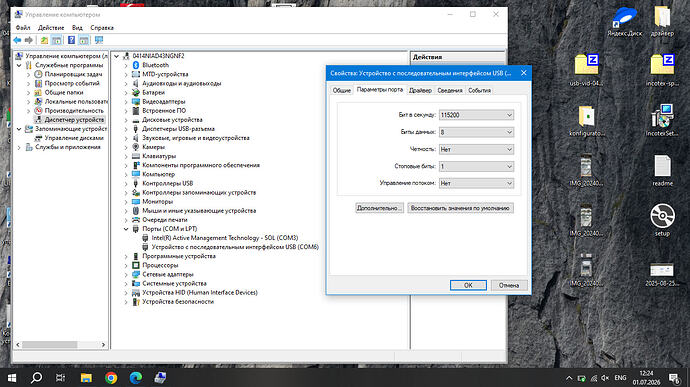Click the OK button in properties dialog
Screen dimensions: 690x387
click(x=468, y=285)
